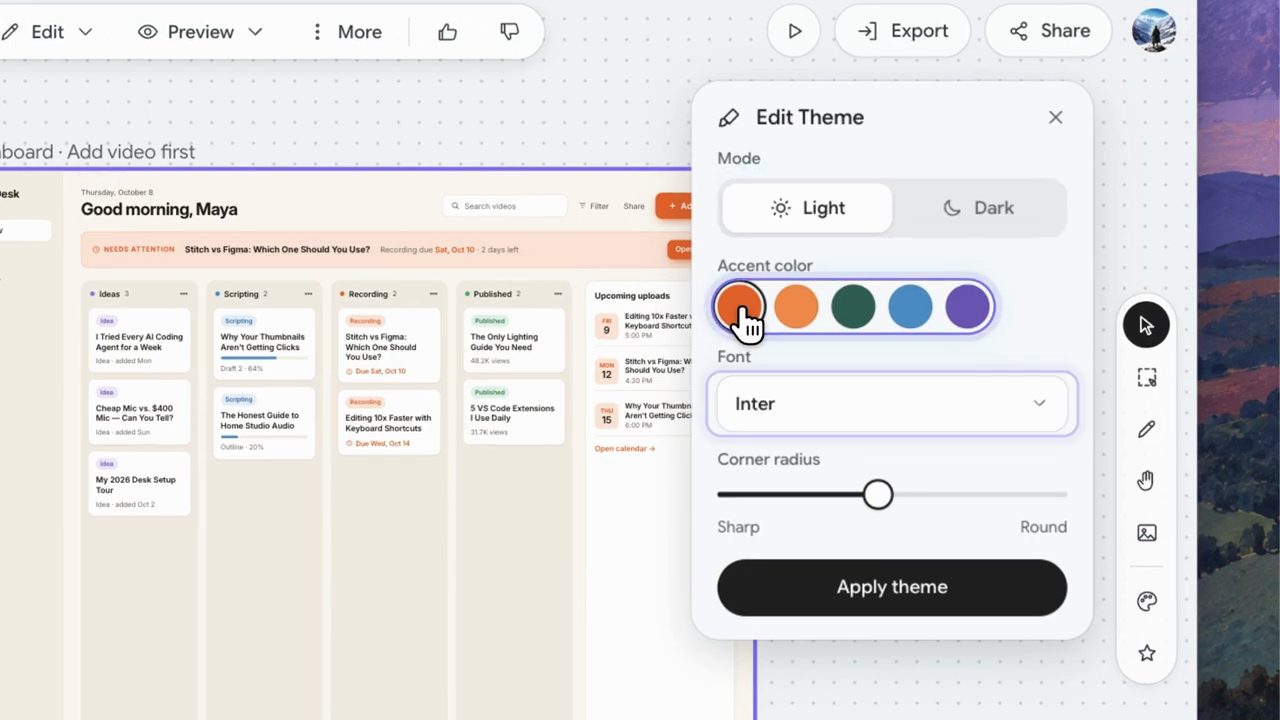Viewport: 1280px width, 720px height.
Task: Select the red-orange accent color swatch
Action: [x=740, y=306]
